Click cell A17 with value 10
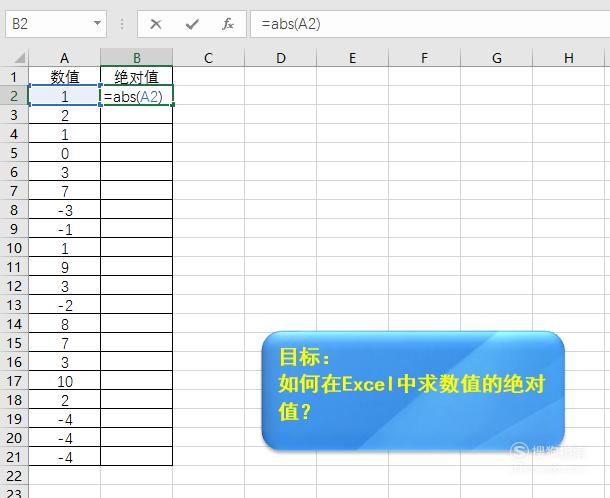The height and width of the screenshot is (498, 610). coord(65,381)
